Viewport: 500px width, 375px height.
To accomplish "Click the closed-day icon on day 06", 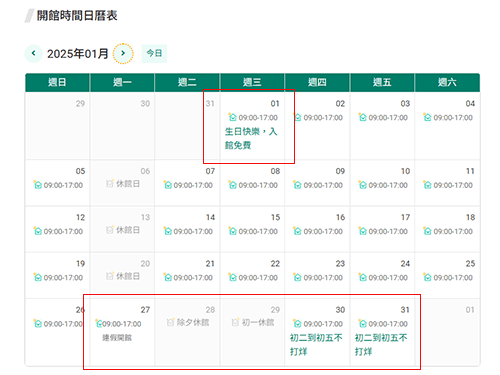I will (x=110, y=184).
